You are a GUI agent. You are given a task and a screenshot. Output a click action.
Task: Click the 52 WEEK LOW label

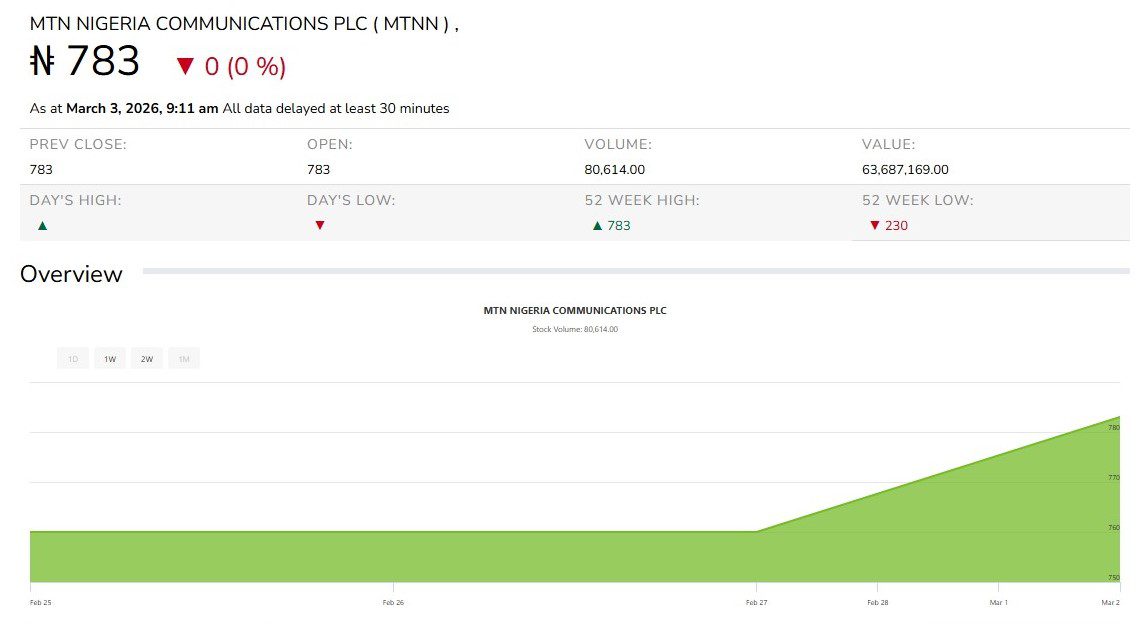tap(918, 200)
